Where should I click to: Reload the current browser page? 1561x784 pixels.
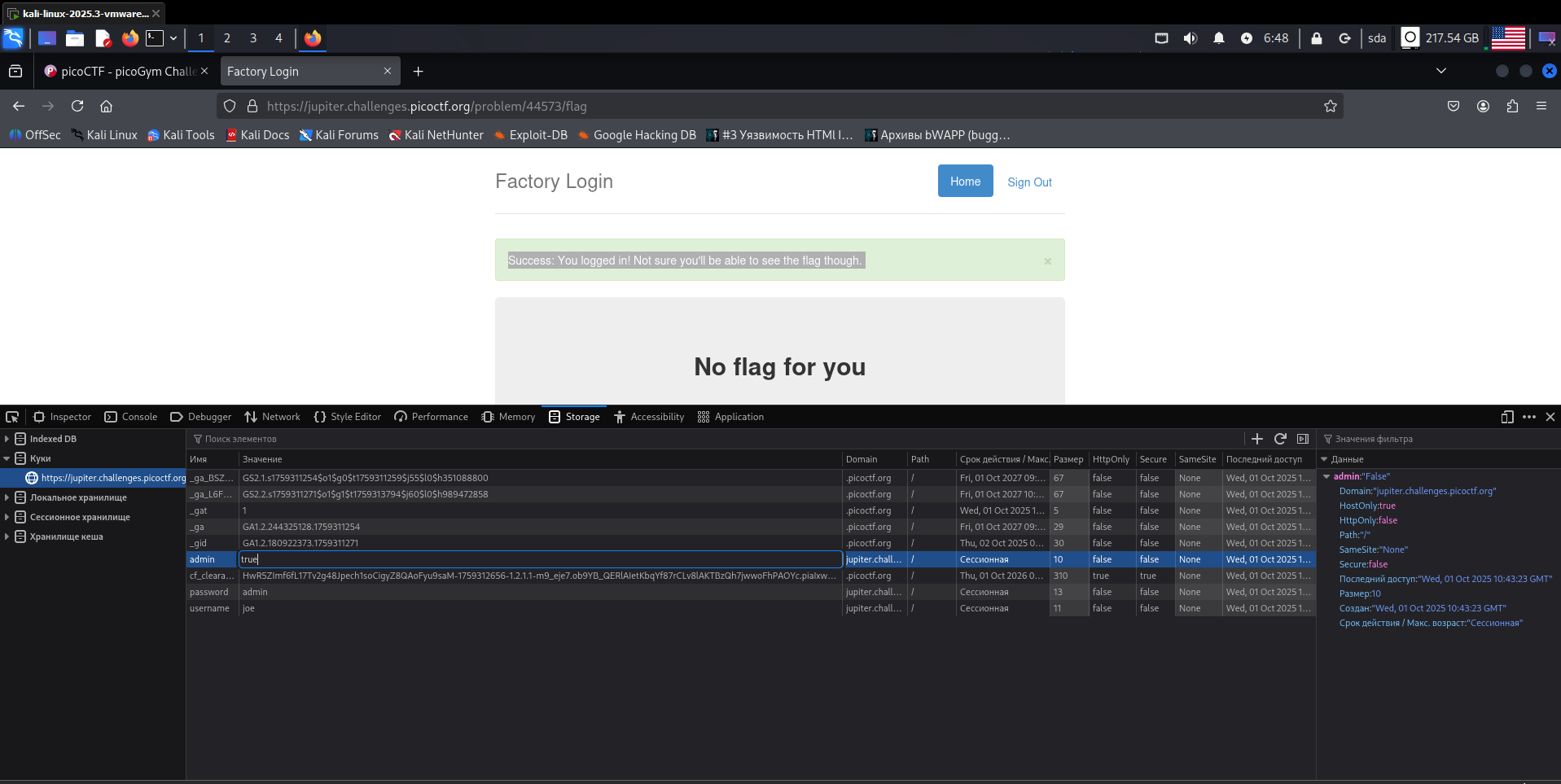[x=77, y=106]
